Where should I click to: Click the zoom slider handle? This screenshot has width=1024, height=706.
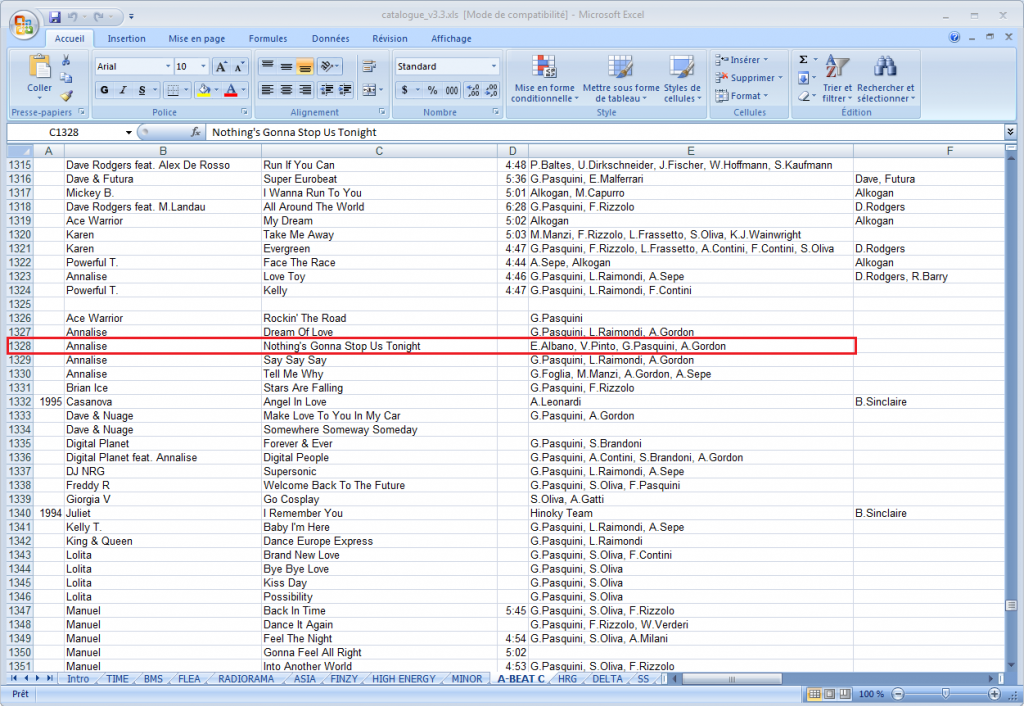[x=946, y=694]
